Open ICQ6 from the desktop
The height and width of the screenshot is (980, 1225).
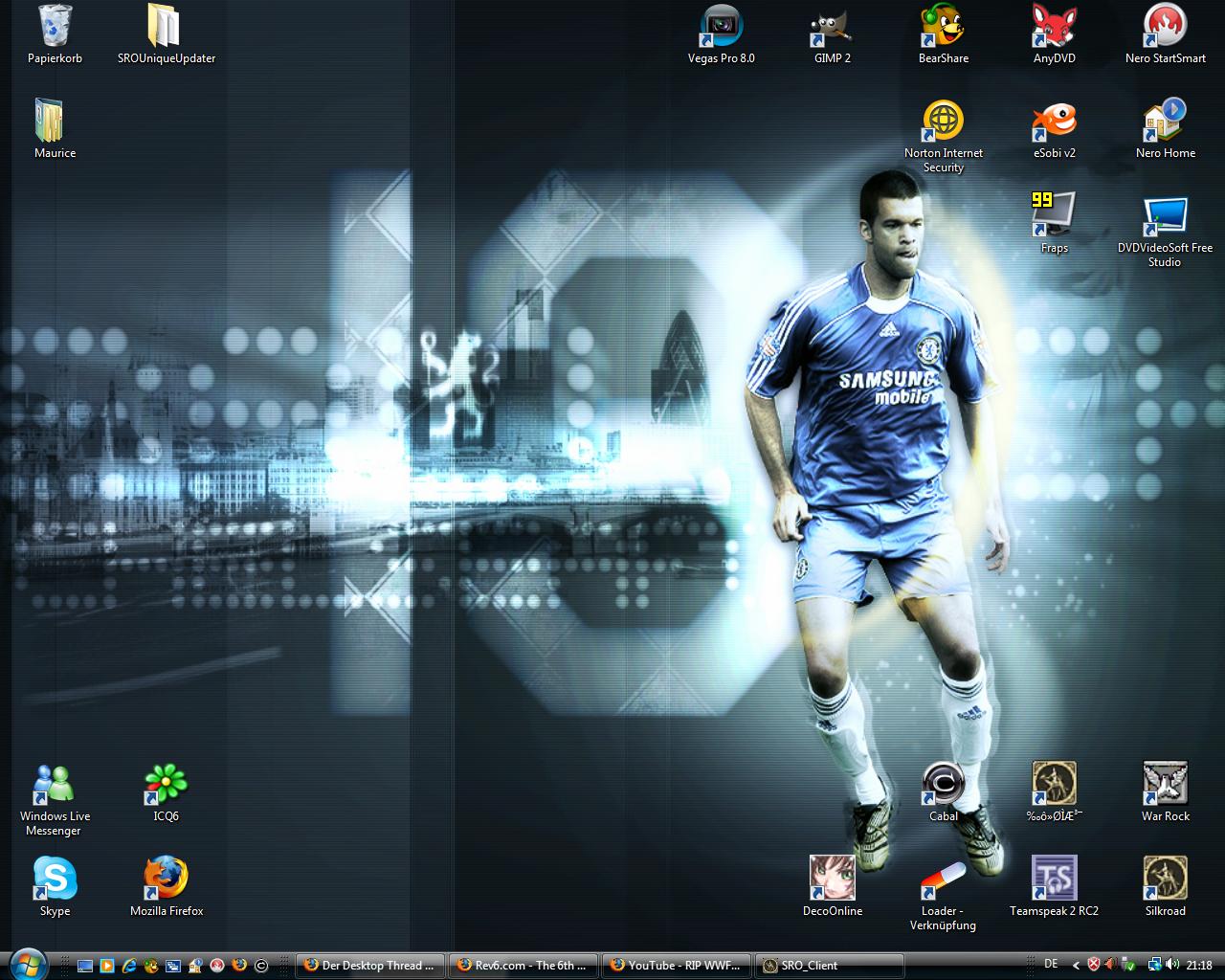pos(166,784)
